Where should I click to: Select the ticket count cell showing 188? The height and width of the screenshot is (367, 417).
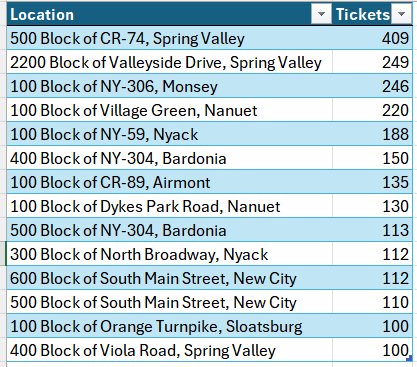(x=372, y=134)
